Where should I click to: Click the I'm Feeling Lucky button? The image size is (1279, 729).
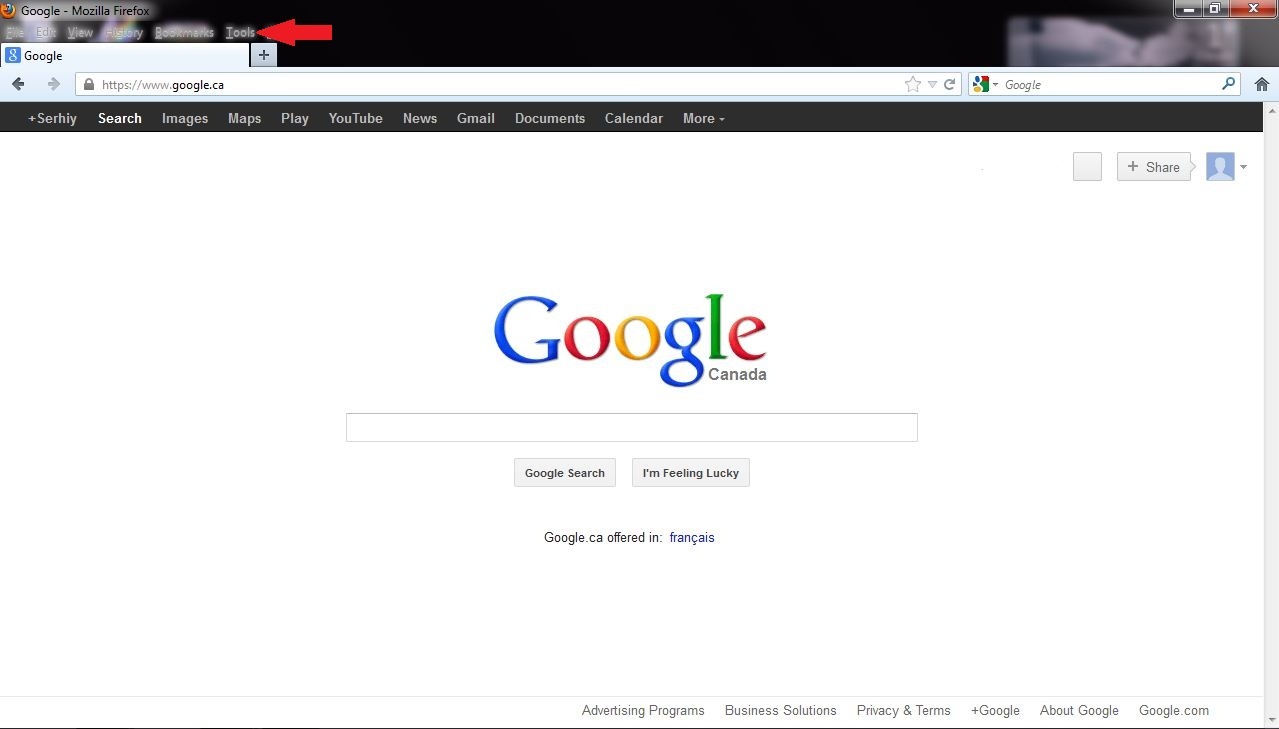691,473
